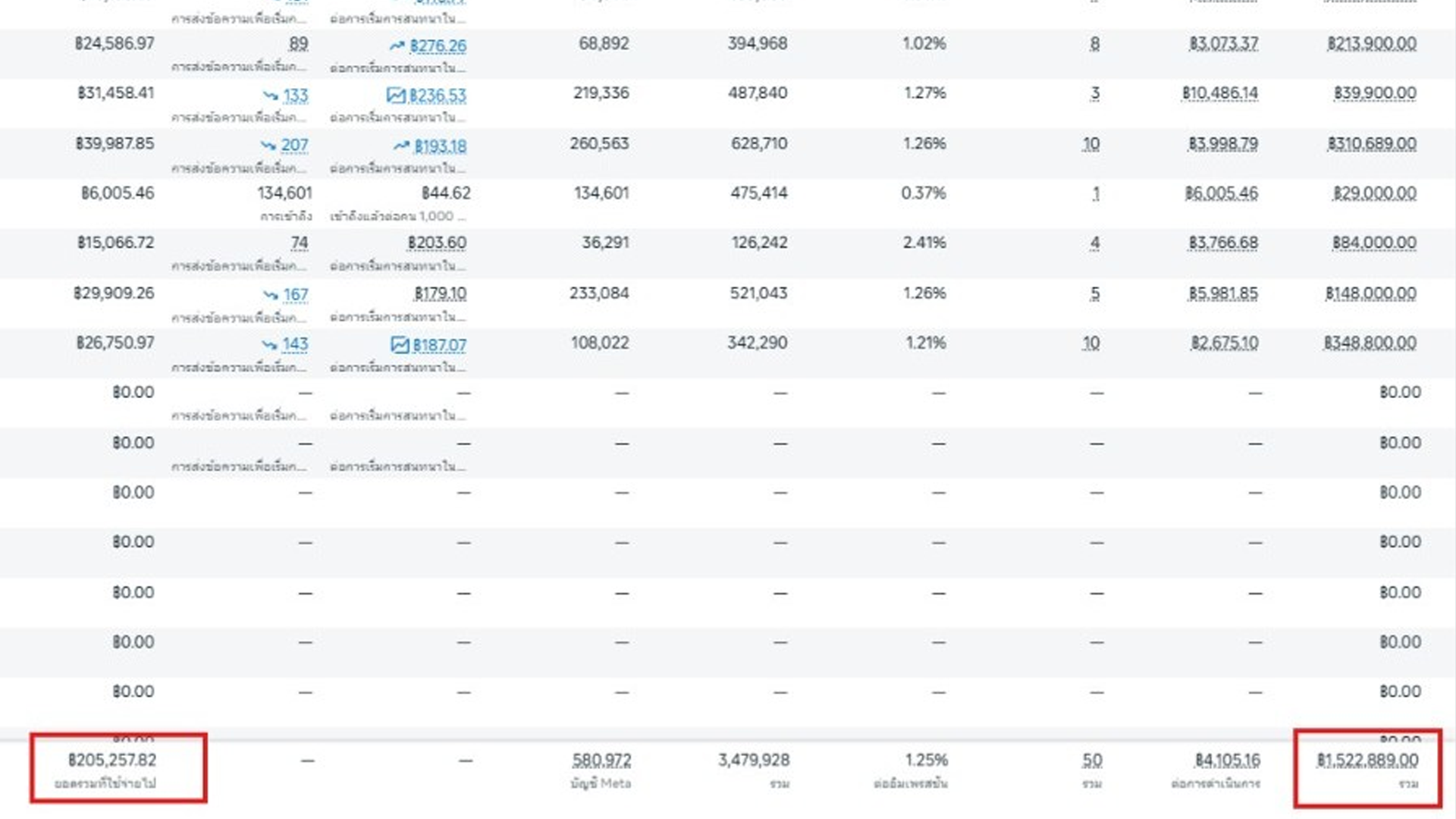
Task: Open the ฿179.10 cost per result link
Action: [x=440, y=293]
